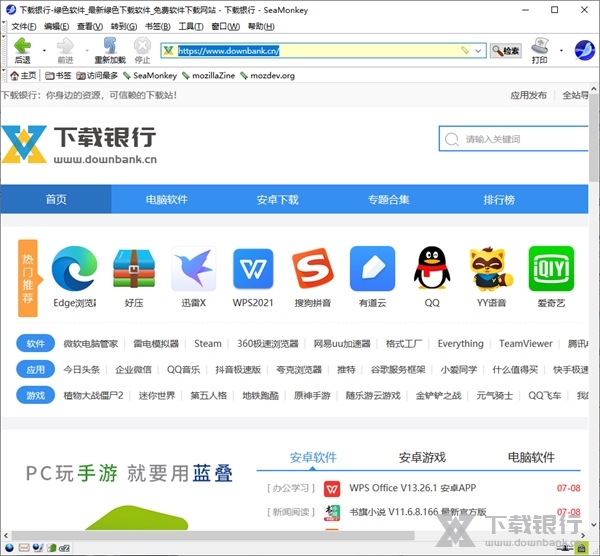Switch to the 安卓下载 navigation tab
This screenshot has height=556, width=600.
(277, 199)
